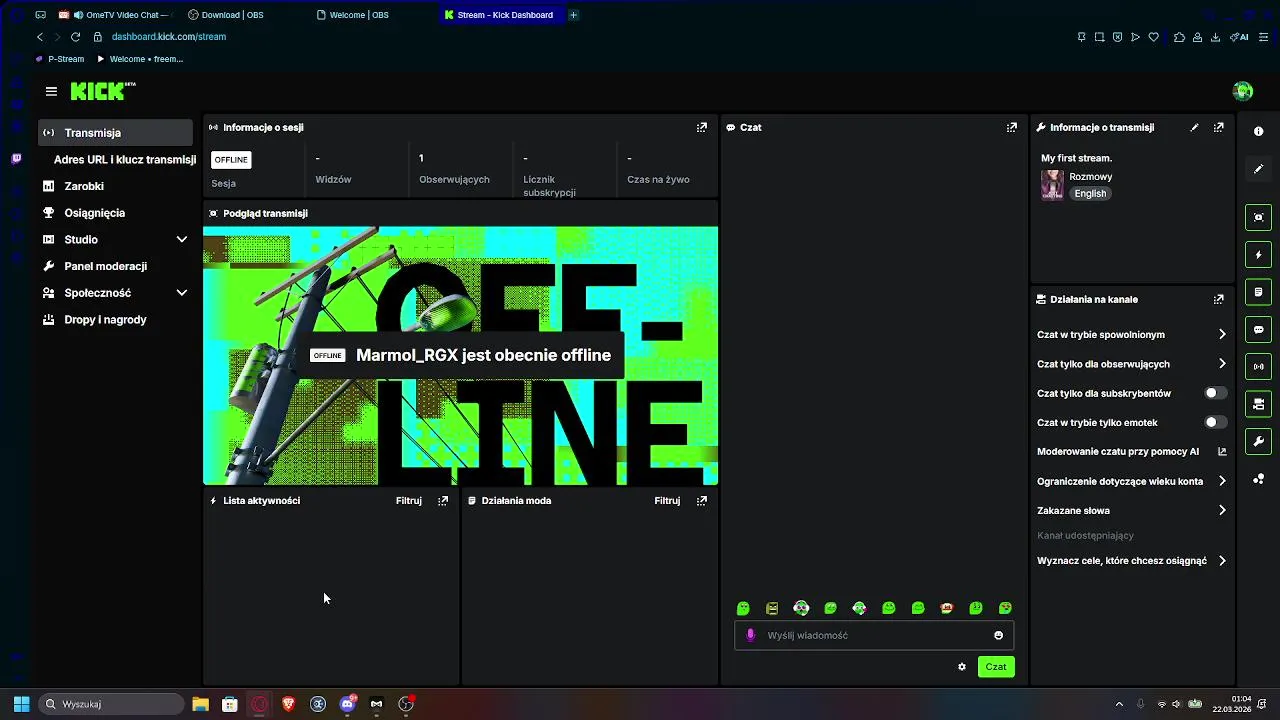1280x720 pixels.
Task: Toggle the document list widget icon
Action: [1259, 292]
